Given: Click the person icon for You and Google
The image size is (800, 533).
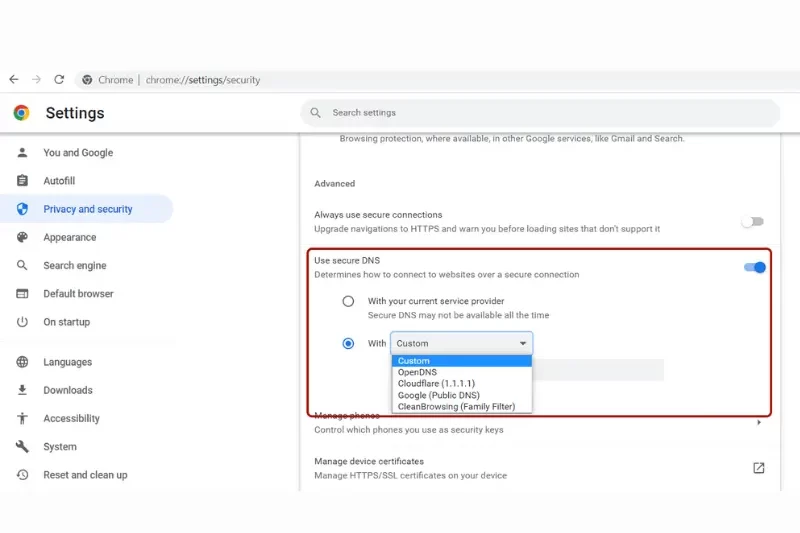Looking at the screenshot, I should pyautogui.click(x=22, y=153).
